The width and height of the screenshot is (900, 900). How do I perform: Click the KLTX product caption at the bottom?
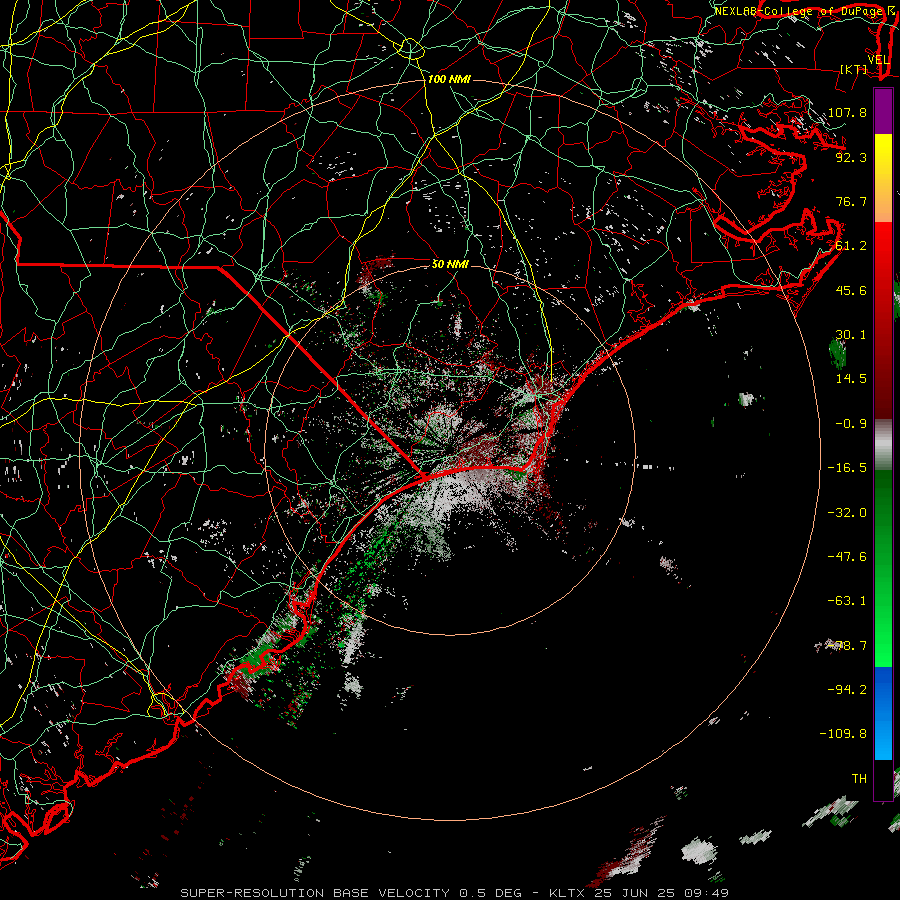coord(454,893)
